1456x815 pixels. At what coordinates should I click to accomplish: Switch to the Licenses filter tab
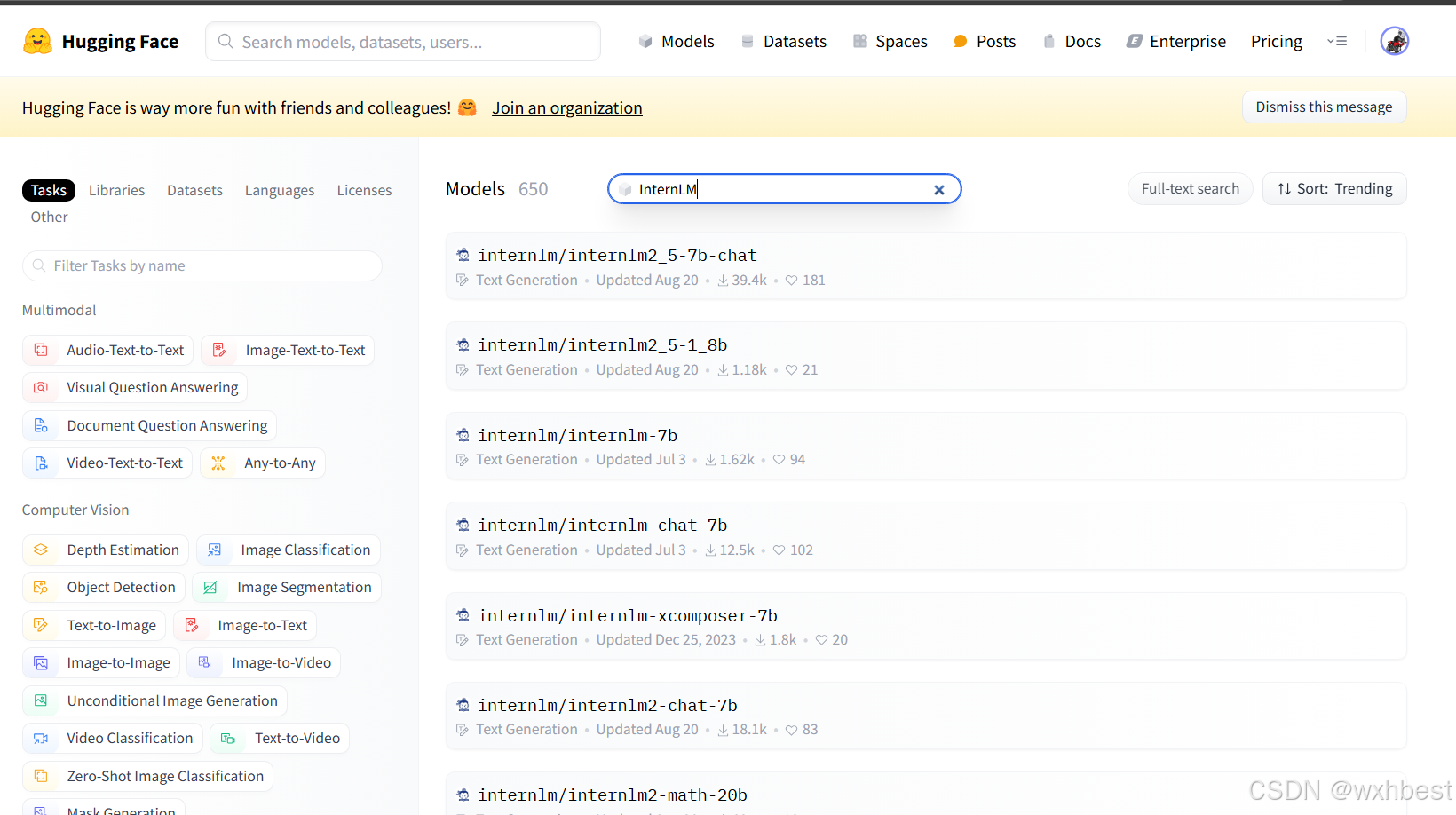tap(364, 190)
